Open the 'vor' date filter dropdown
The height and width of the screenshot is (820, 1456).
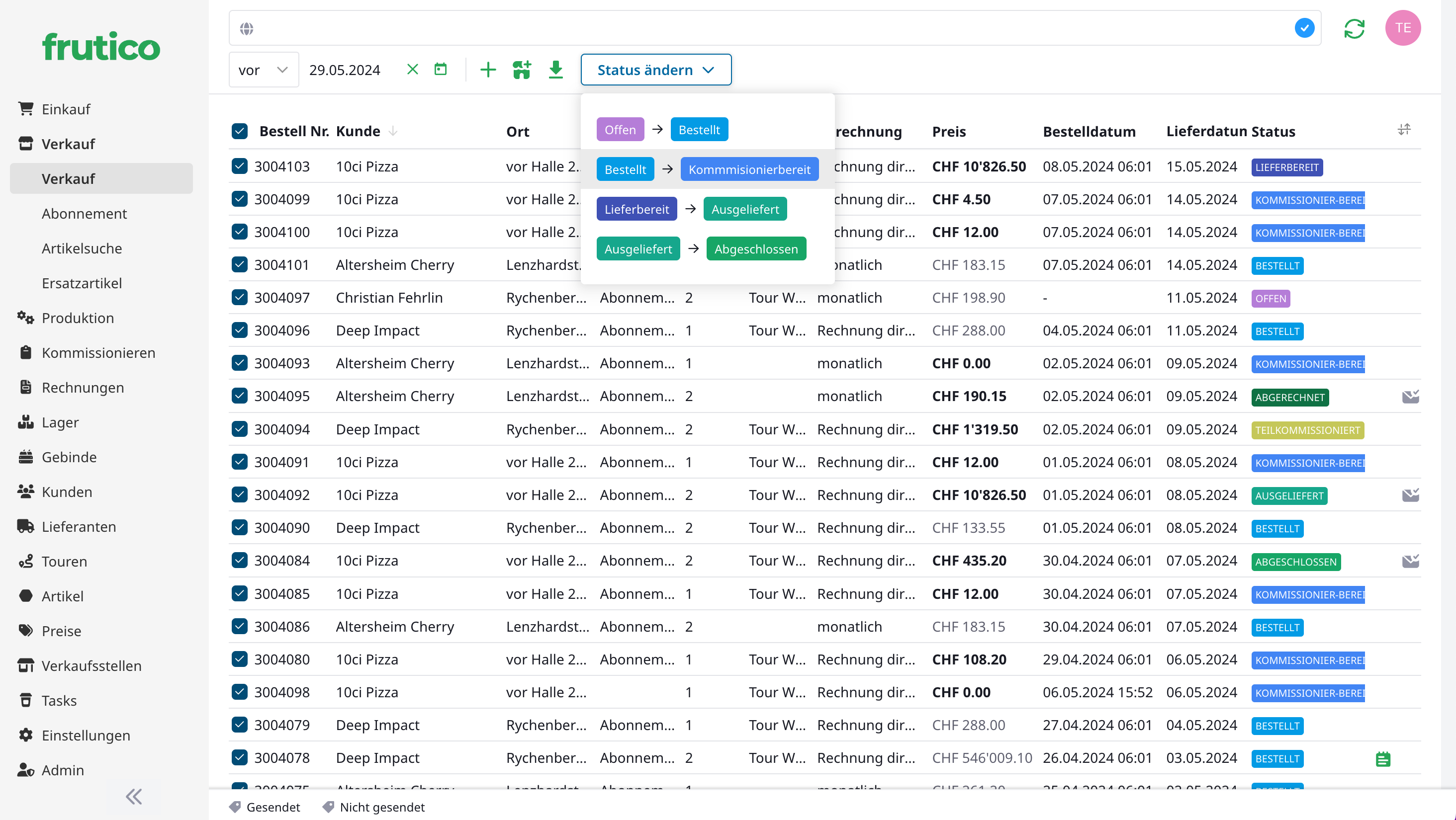tap(264, 70)
